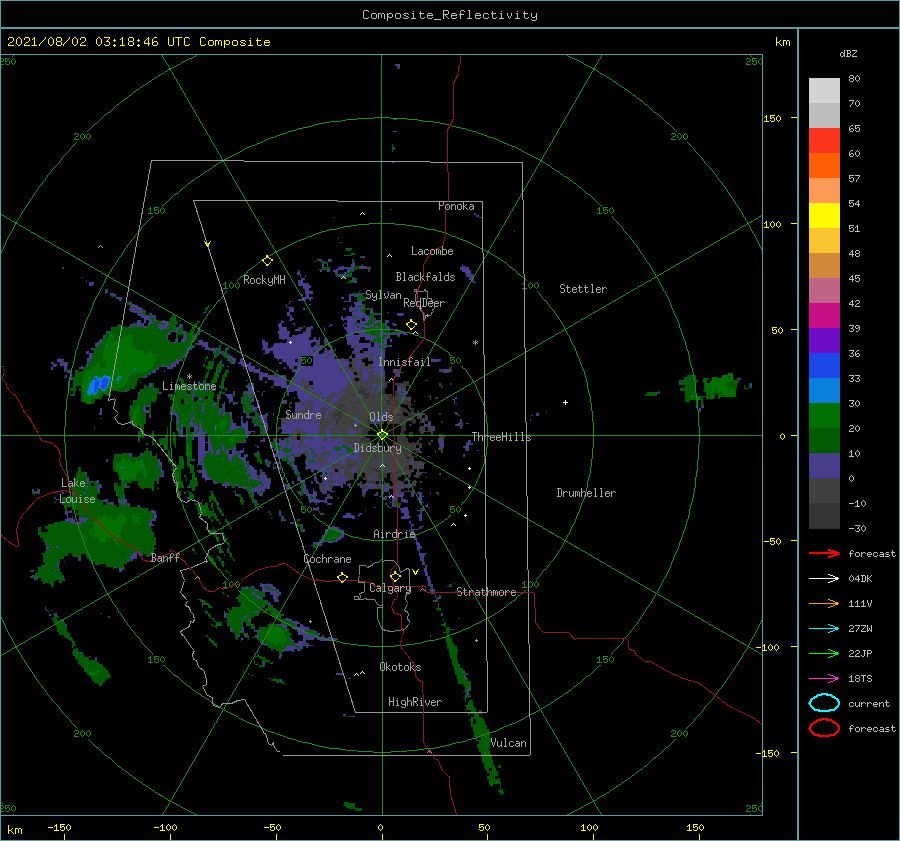Click the Calgary city label
900x841 pixels.
tap(390, 588)
